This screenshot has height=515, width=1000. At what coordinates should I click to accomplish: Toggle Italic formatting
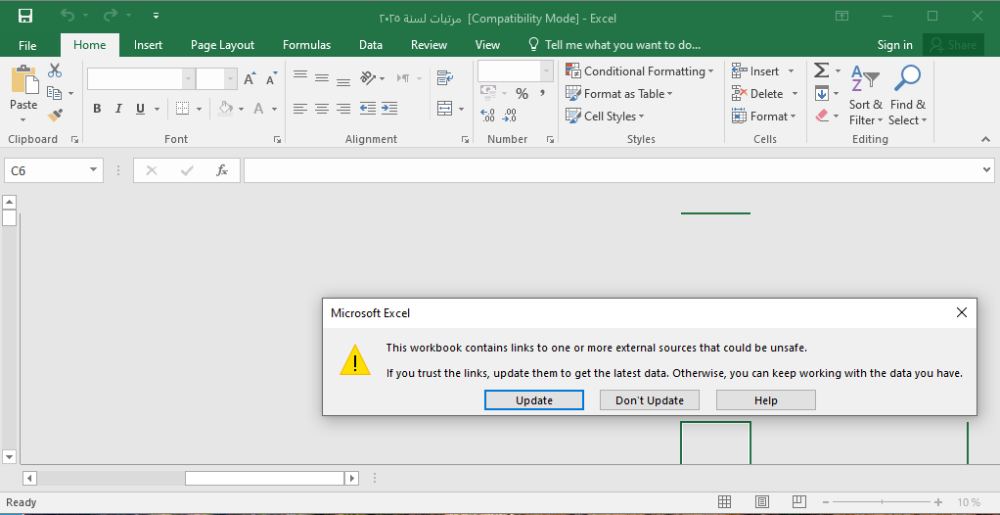pos(118,109)
